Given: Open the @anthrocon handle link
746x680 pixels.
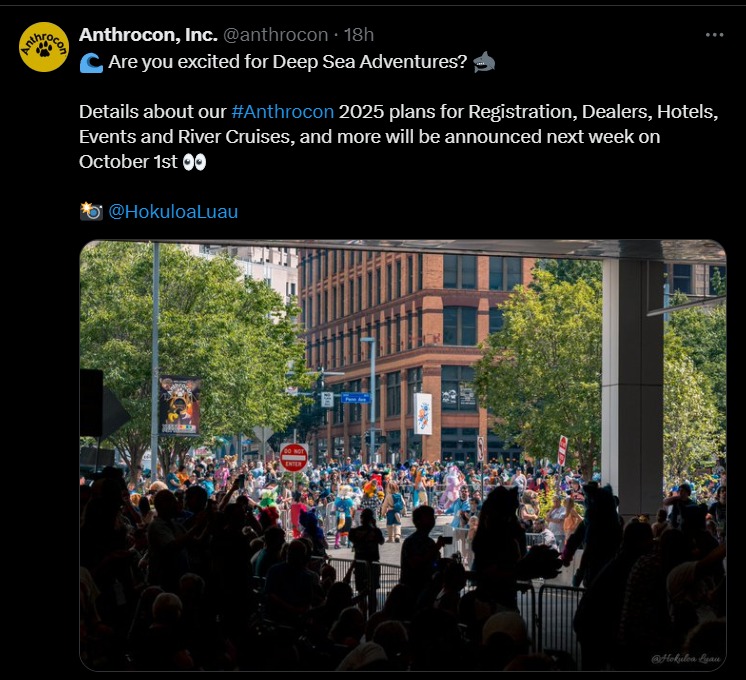Looking at the screenshot, I should [x=275, y=35].
